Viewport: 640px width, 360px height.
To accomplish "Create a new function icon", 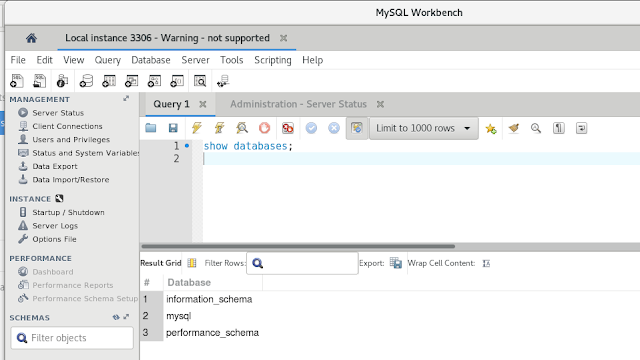I will [177, 81].
